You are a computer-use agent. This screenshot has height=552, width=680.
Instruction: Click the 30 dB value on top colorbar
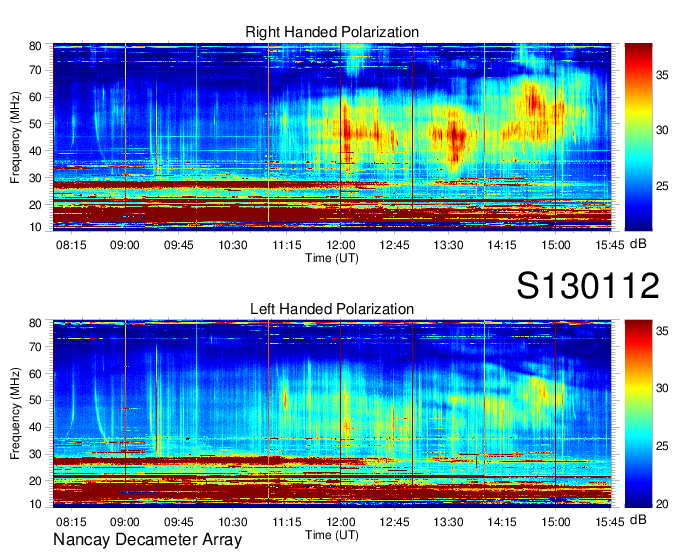662,130
